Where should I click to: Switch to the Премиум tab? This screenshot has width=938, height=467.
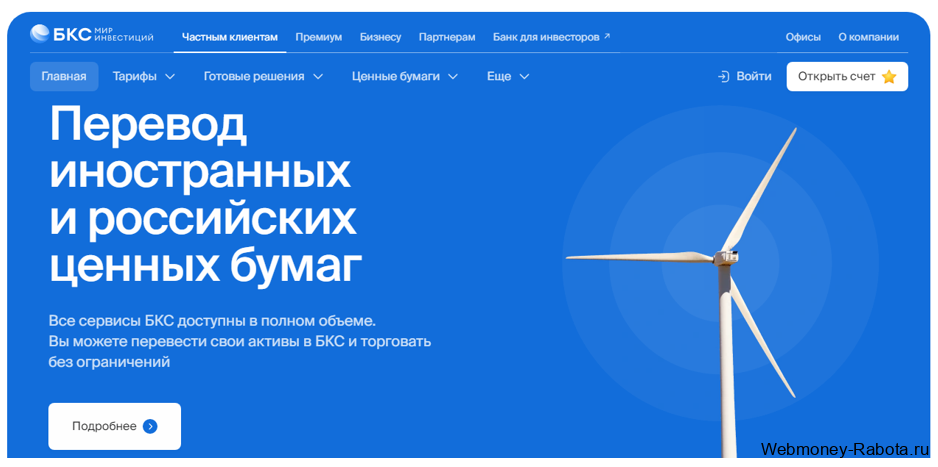coord(319,37)
